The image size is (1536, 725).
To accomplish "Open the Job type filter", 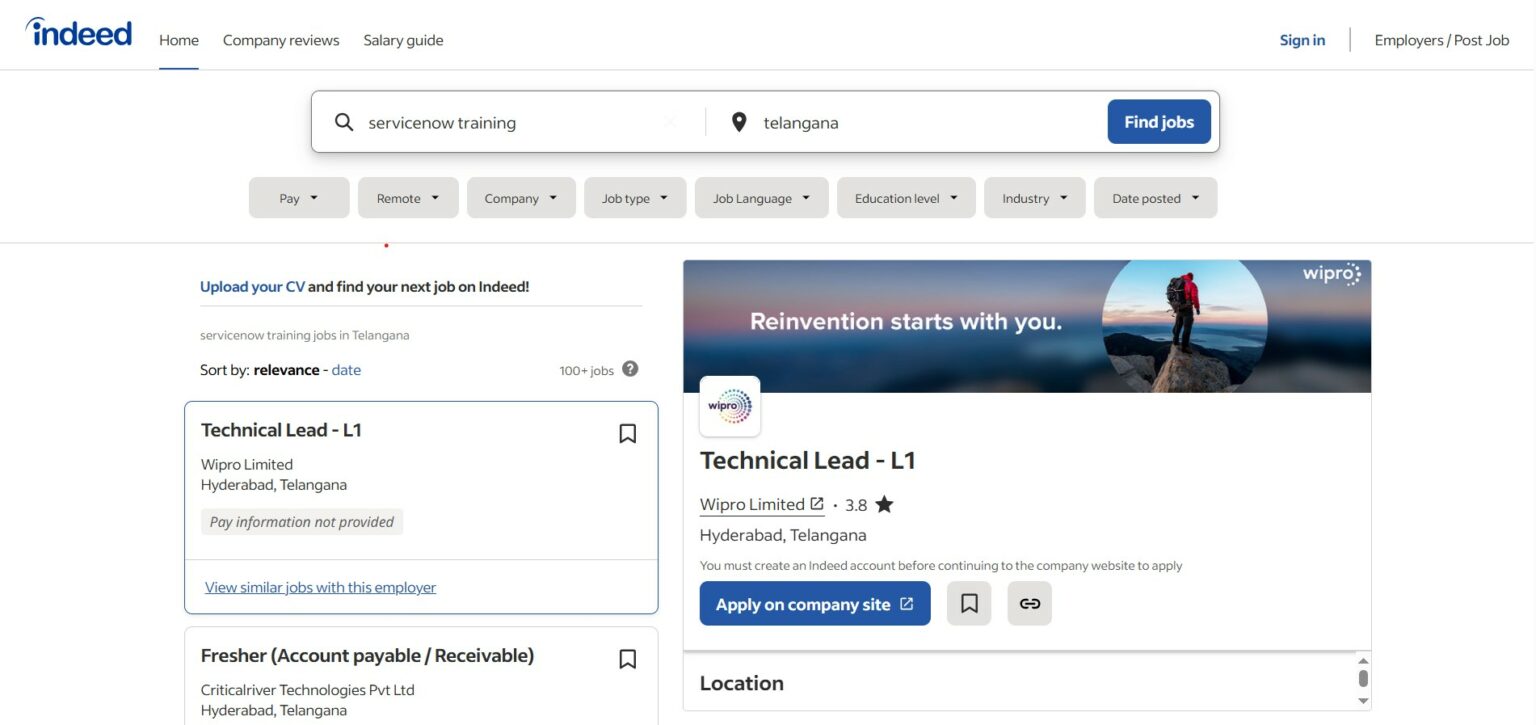I will pyautogui.click(x=635, y=198).
